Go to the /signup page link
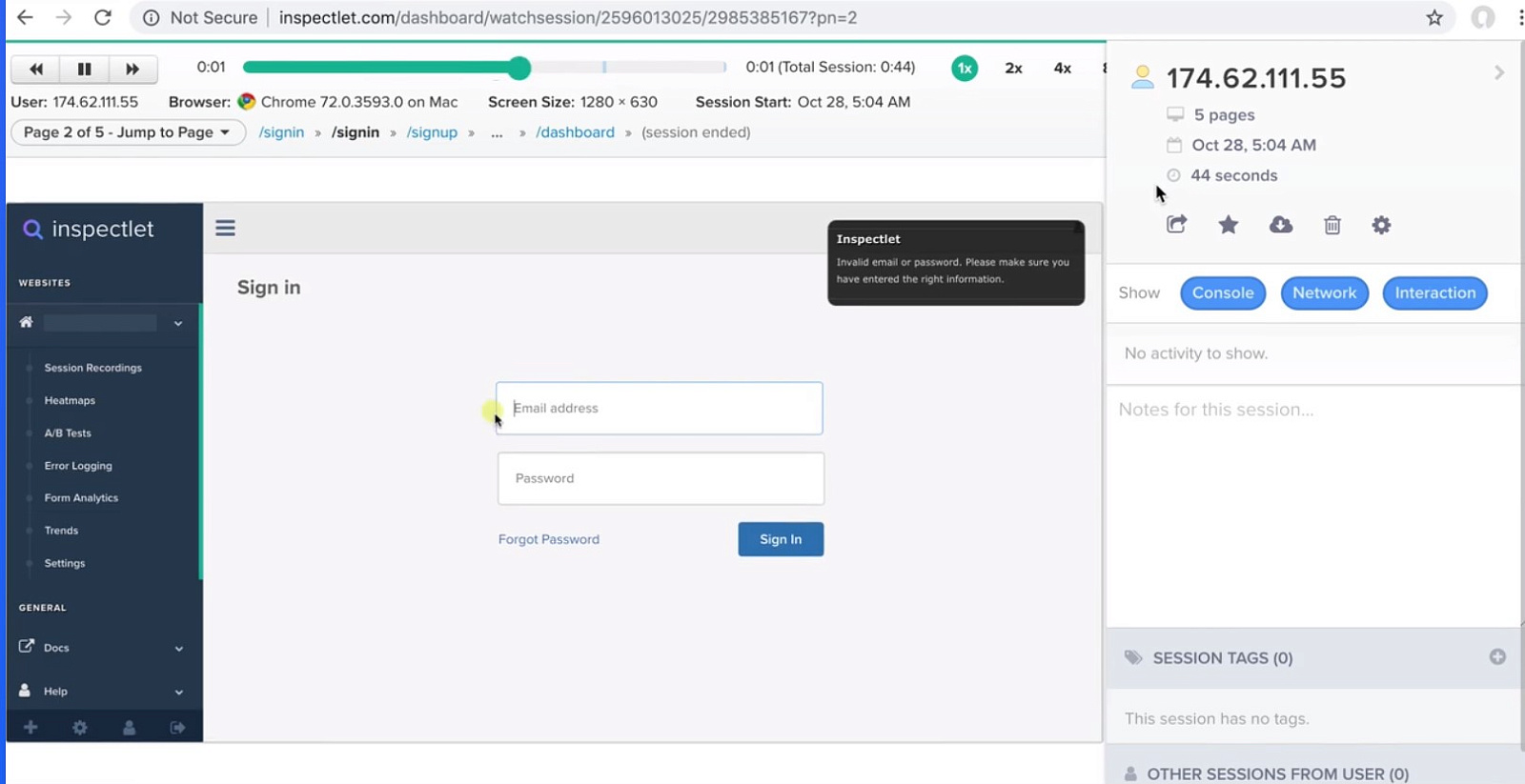 pyautogui.click(x=432, y=132)
